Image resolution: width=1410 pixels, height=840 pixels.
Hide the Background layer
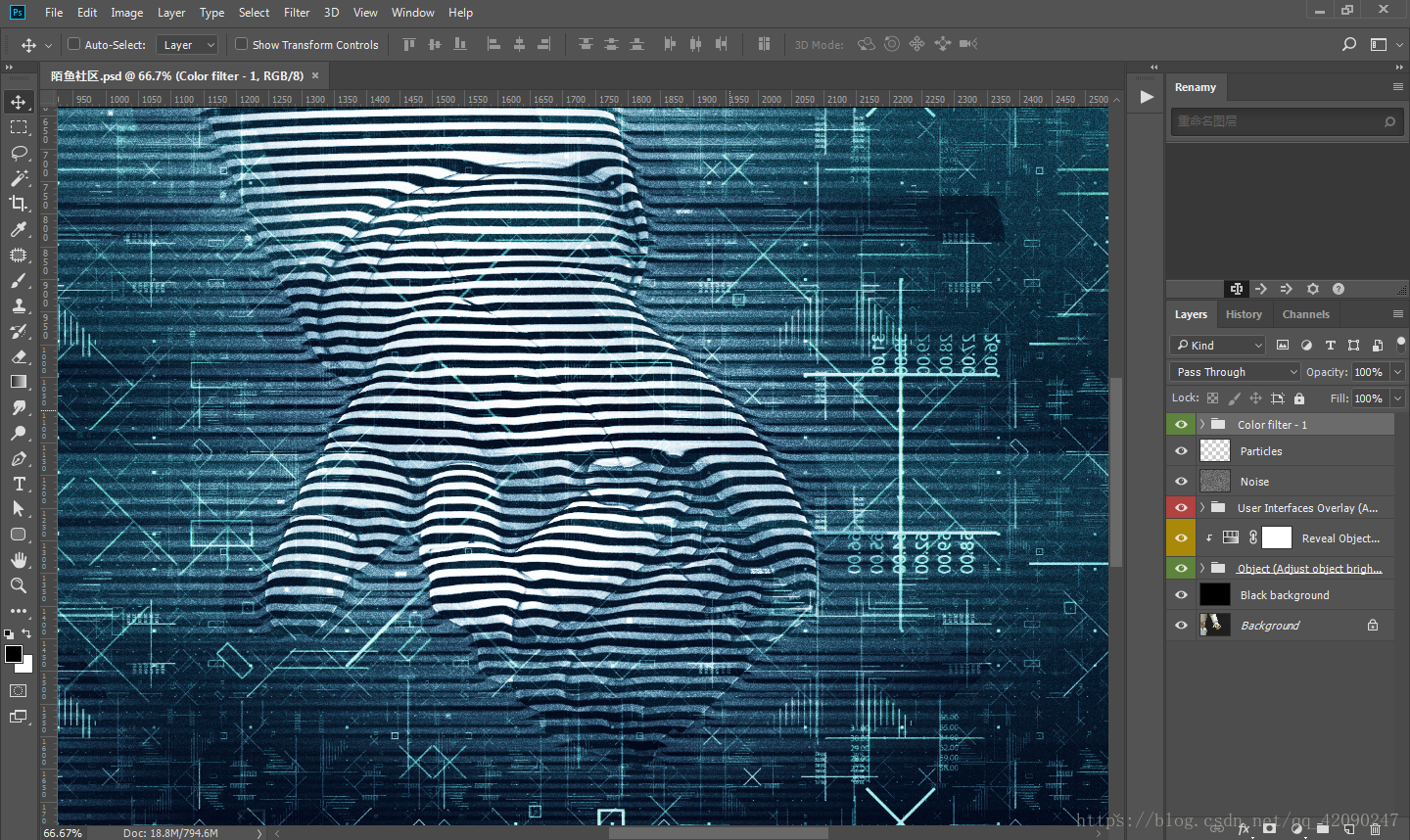click(1181, 626)
